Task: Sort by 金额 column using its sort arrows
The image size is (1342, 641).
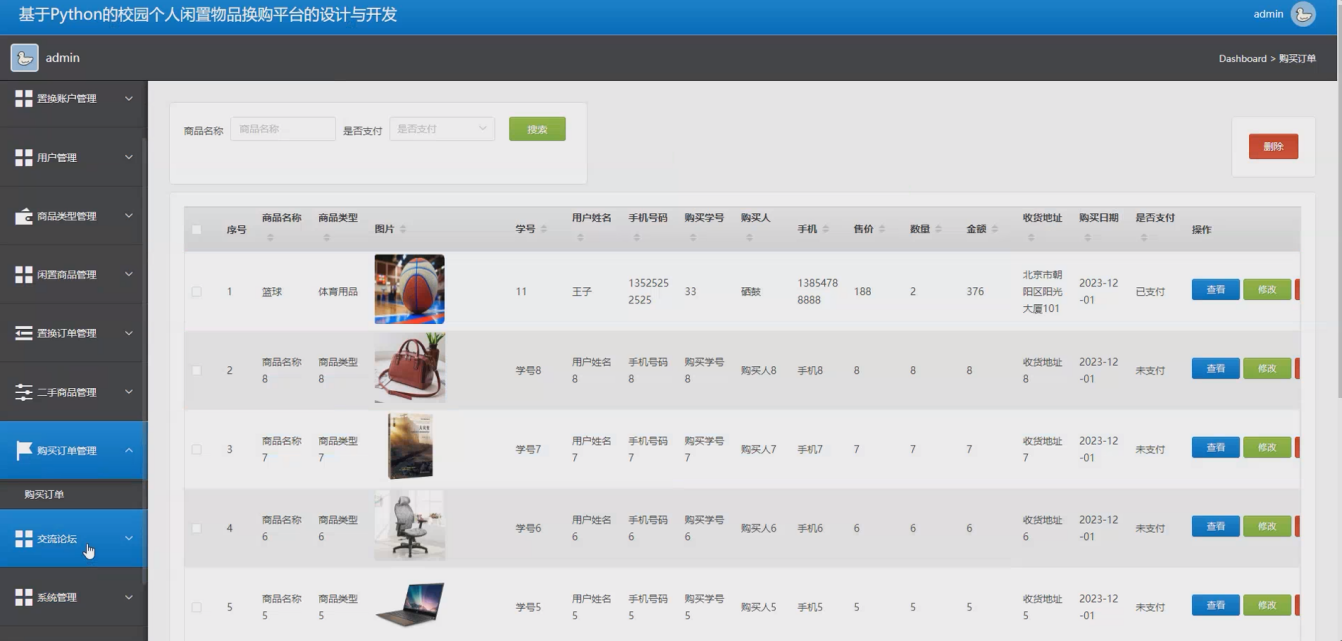Action: [995, 229]
